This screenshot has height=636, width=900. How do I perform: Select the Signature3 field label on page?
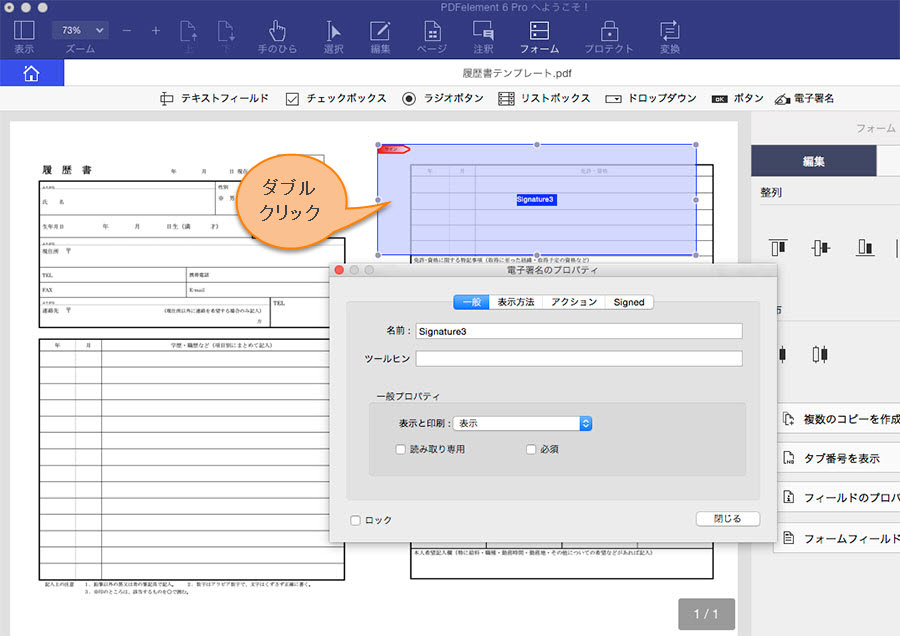(536, 199)
